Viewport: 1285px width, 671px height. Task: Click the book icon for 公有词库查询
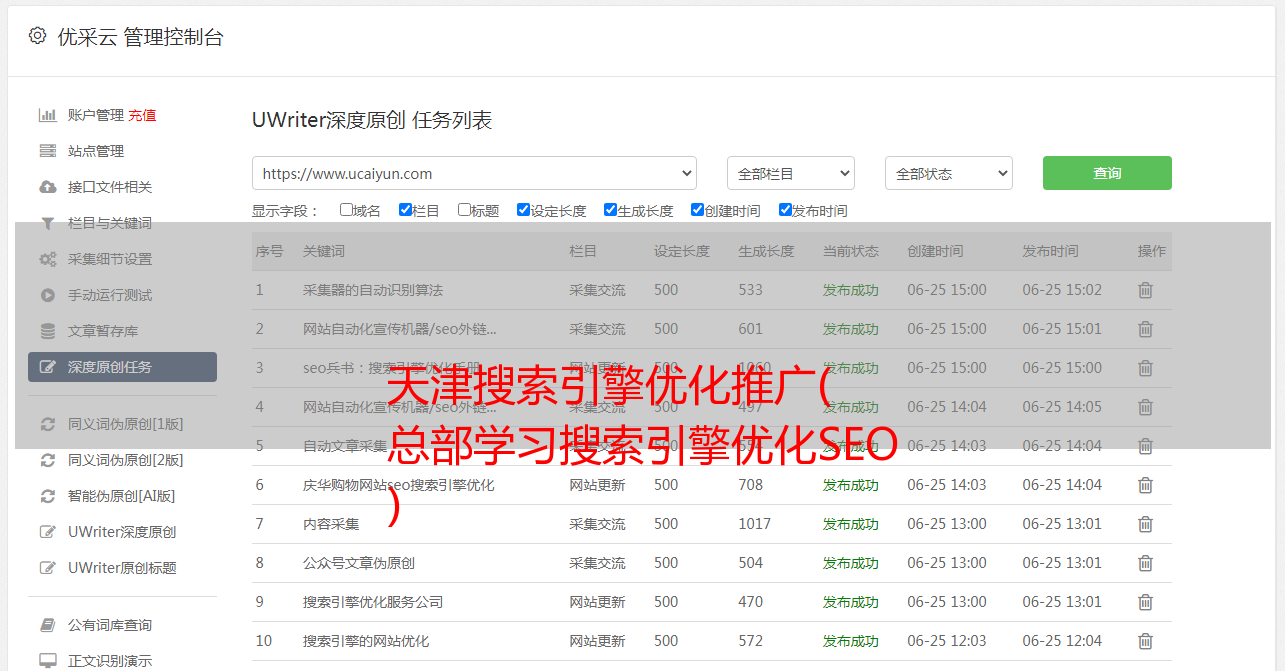tap(47, 625)
